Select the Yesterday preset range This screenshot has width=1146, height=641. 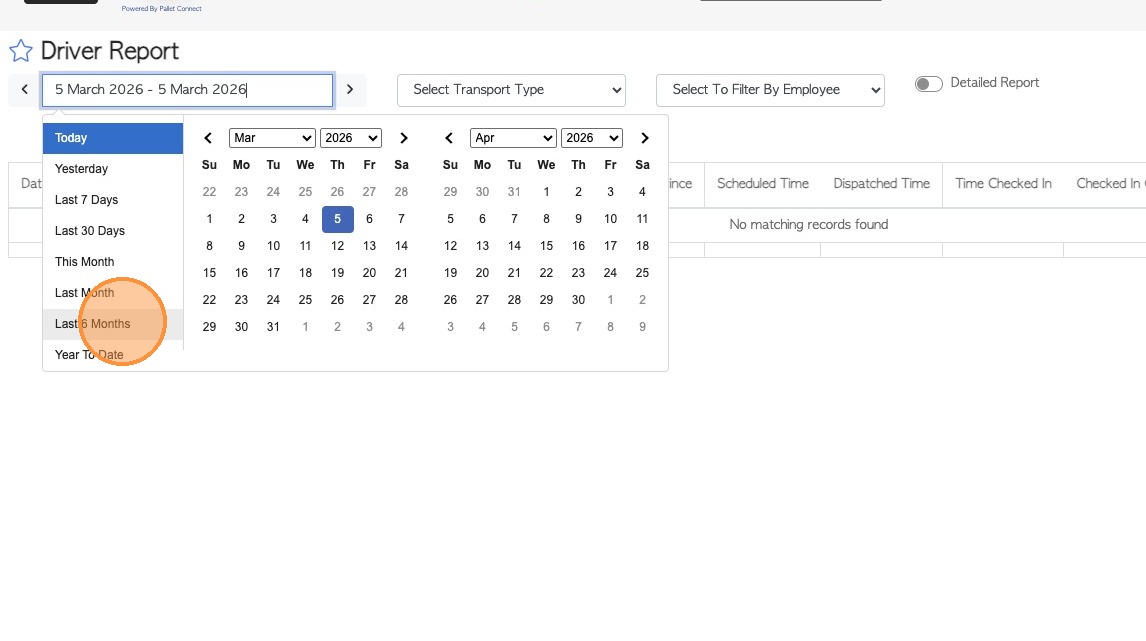pyautogui.click(x=113, y=169)
